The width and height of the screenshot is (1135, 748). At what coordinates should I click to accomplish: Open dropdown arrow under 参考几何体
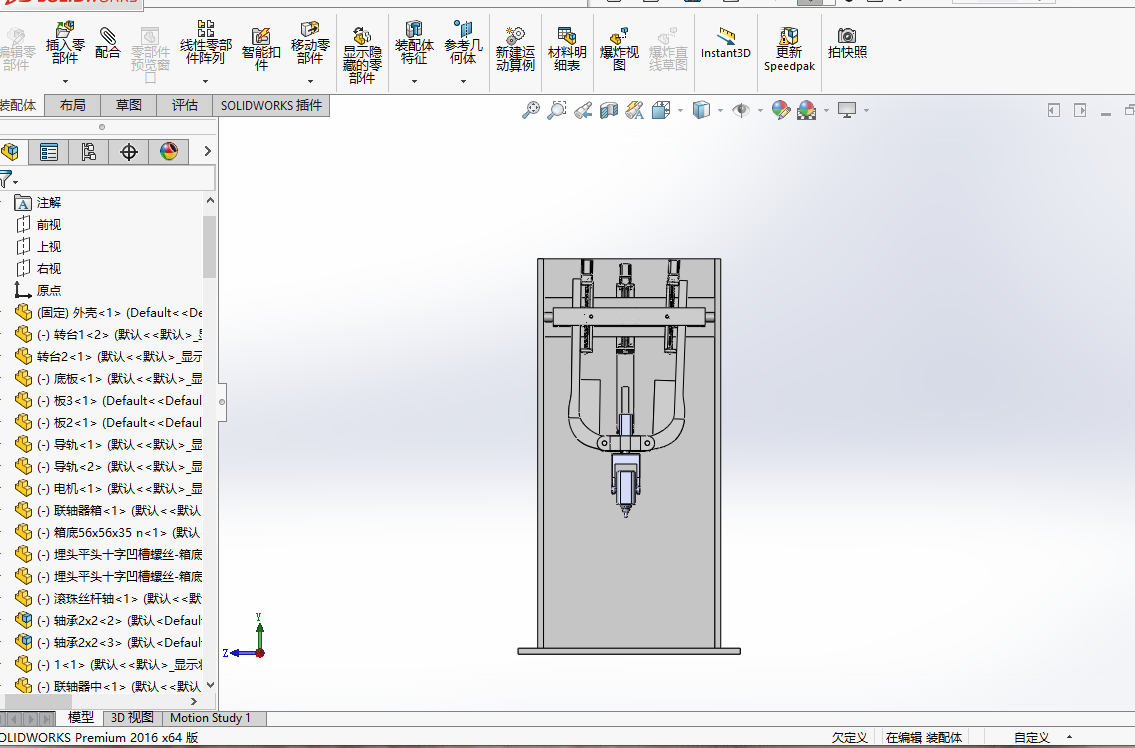point(463,81)
